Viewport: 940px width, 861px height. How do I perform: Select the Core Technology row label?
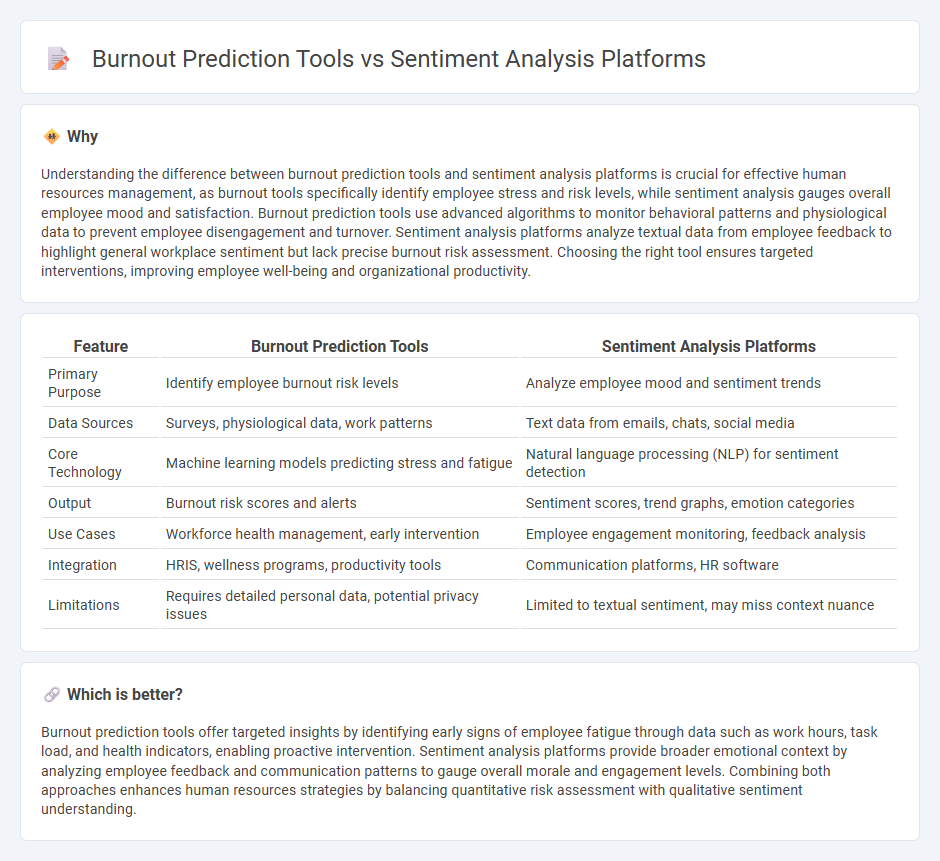(85, 463)
